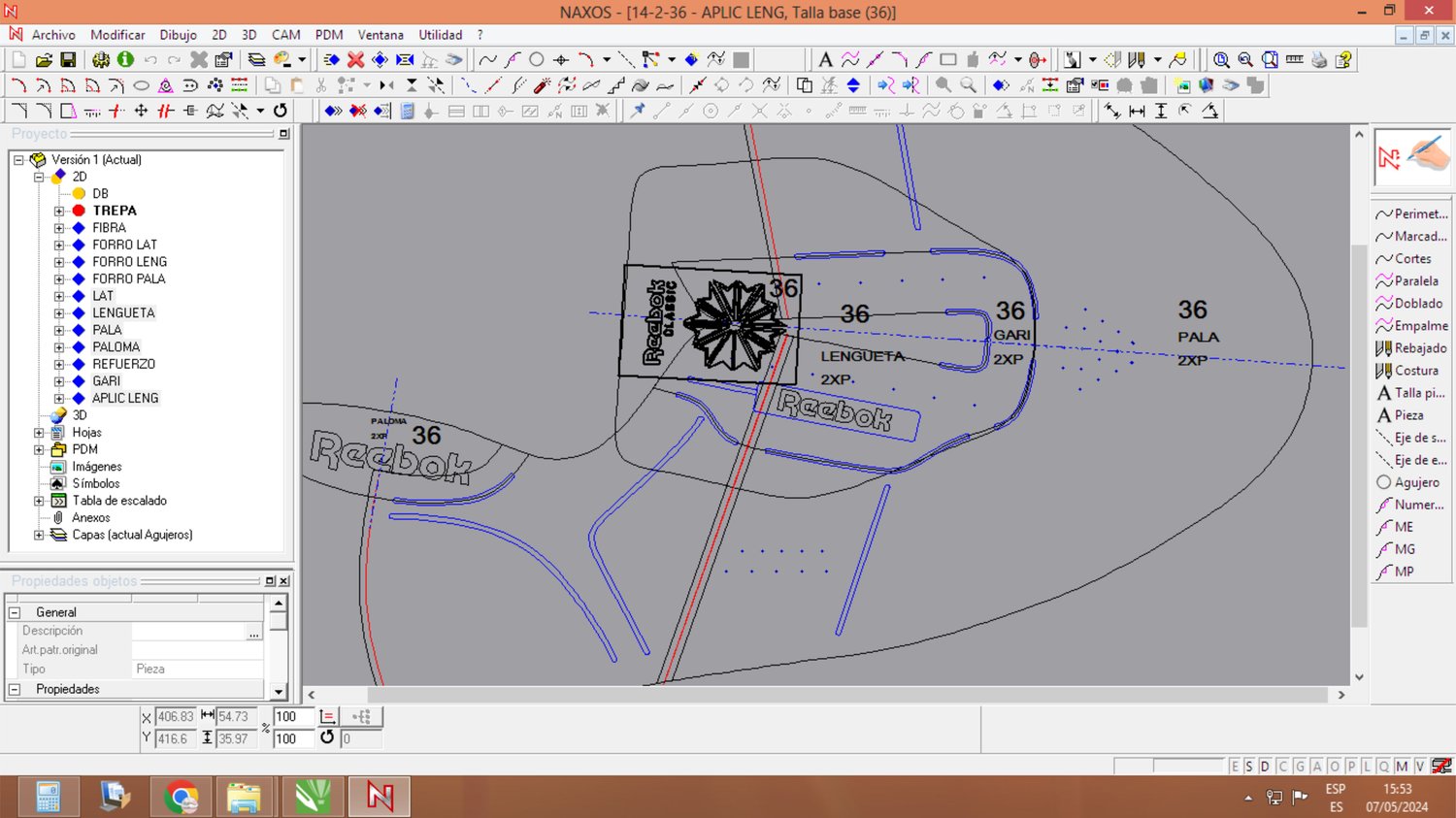Expand the LENGUETA tree node
Image resolution: width=1456 pixels, height=818 pixels.
point(59,313)
